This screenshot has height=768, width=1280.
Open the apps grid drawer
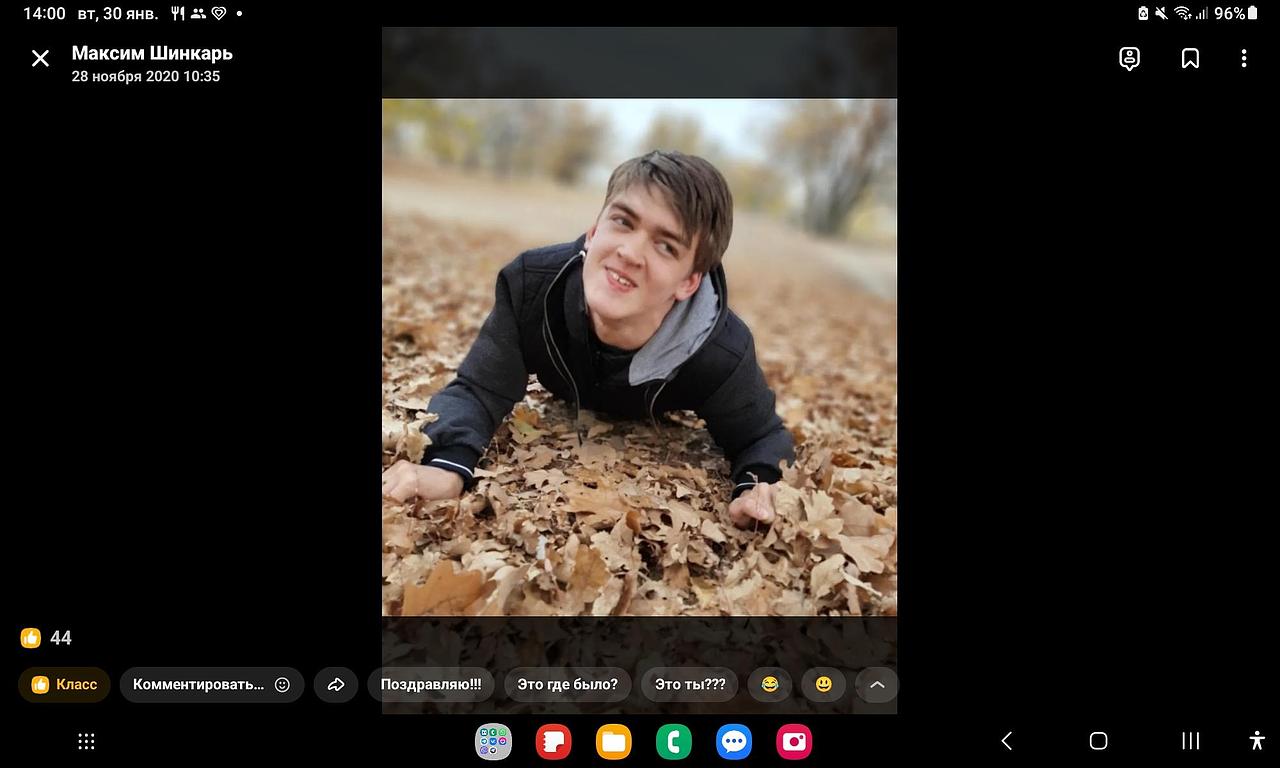pos(87,741)
